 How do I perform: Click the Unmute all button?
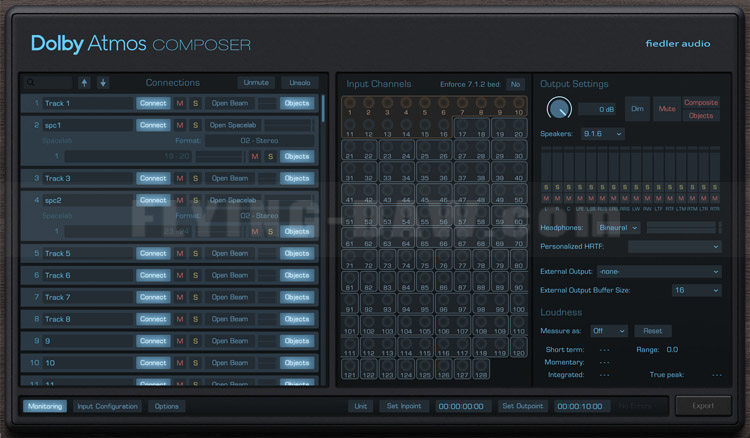point(256,83)
